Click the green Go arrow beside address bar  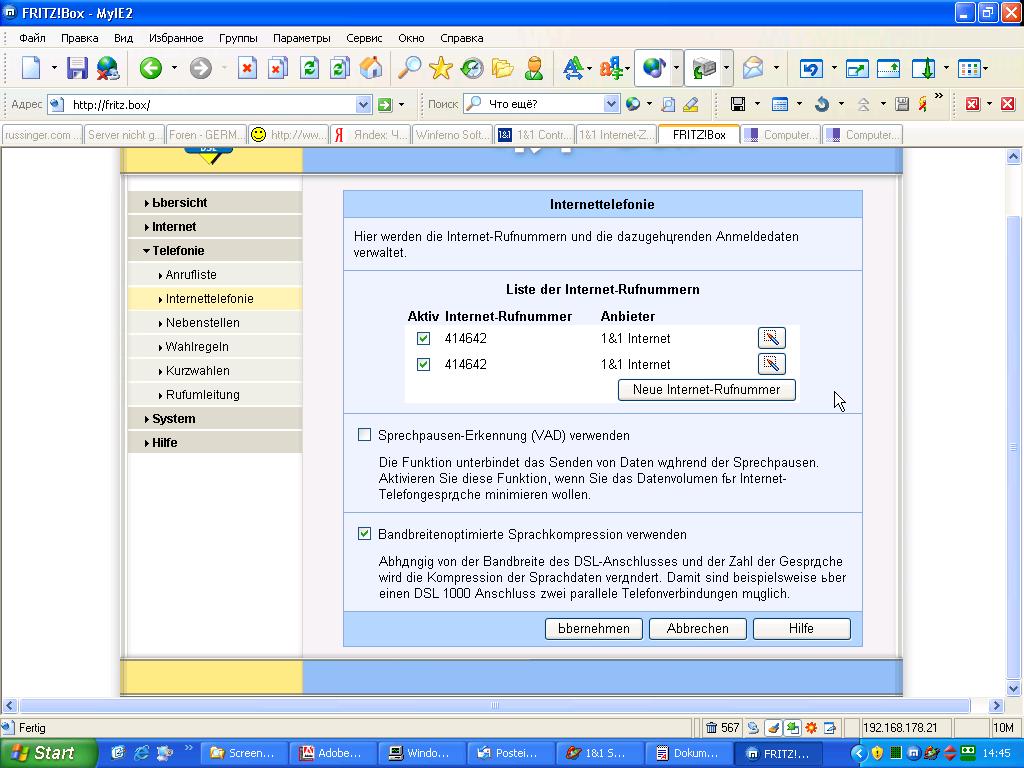point(385,104)
